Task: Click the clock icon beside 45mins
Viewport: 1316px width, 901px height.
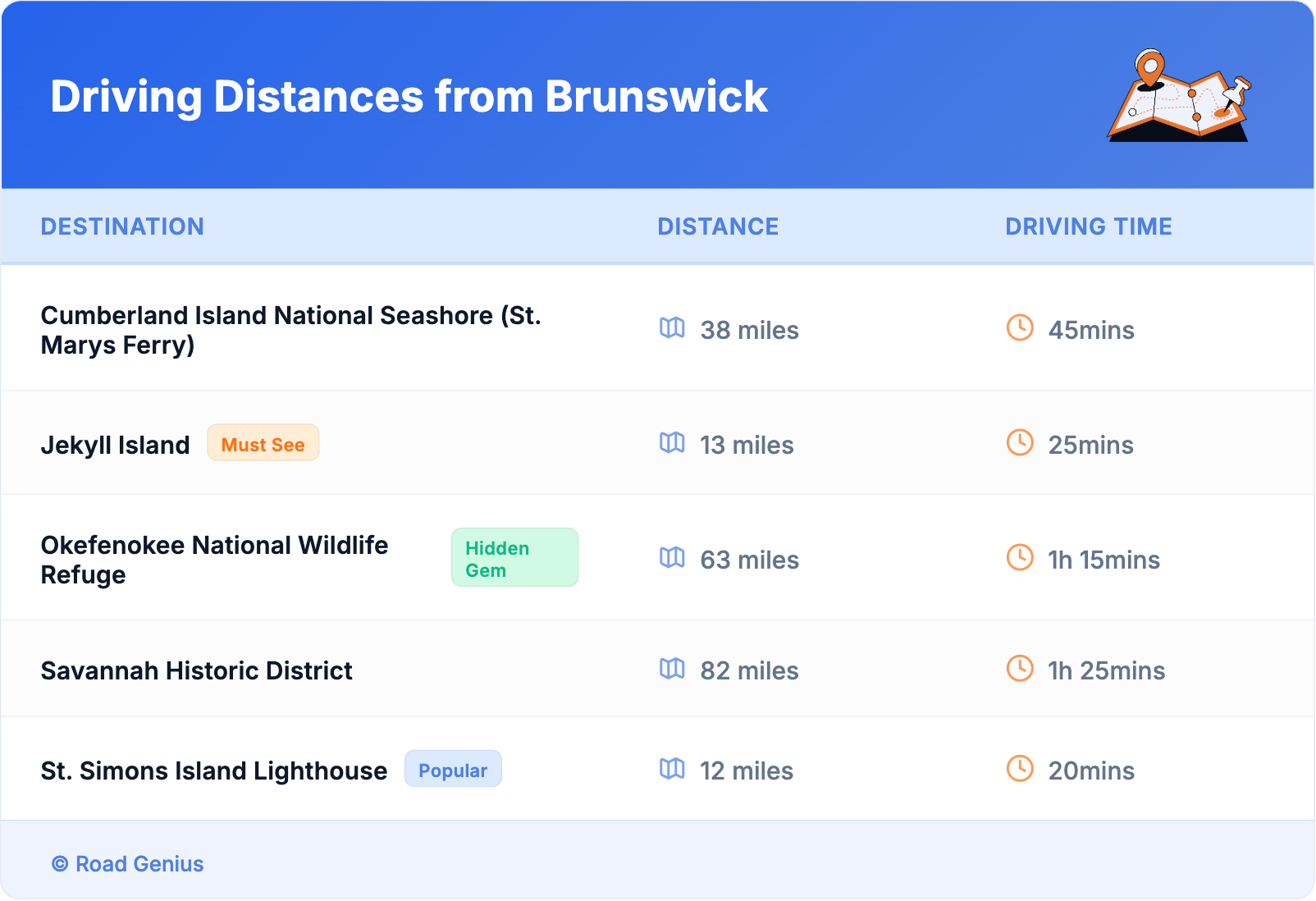Action: pos(1020,328)
